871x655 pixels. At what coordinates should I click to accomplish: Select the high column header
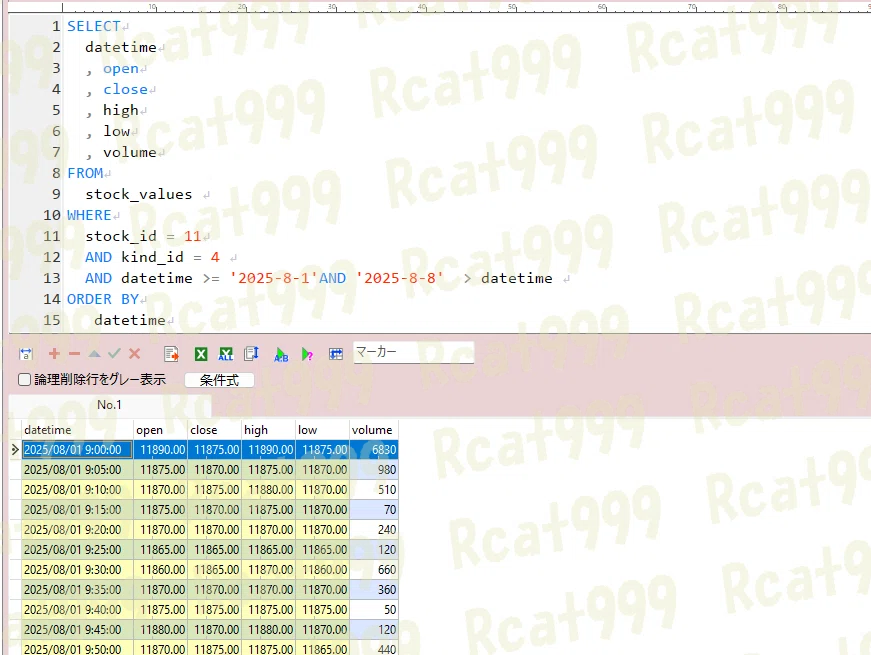coord(268,430)
